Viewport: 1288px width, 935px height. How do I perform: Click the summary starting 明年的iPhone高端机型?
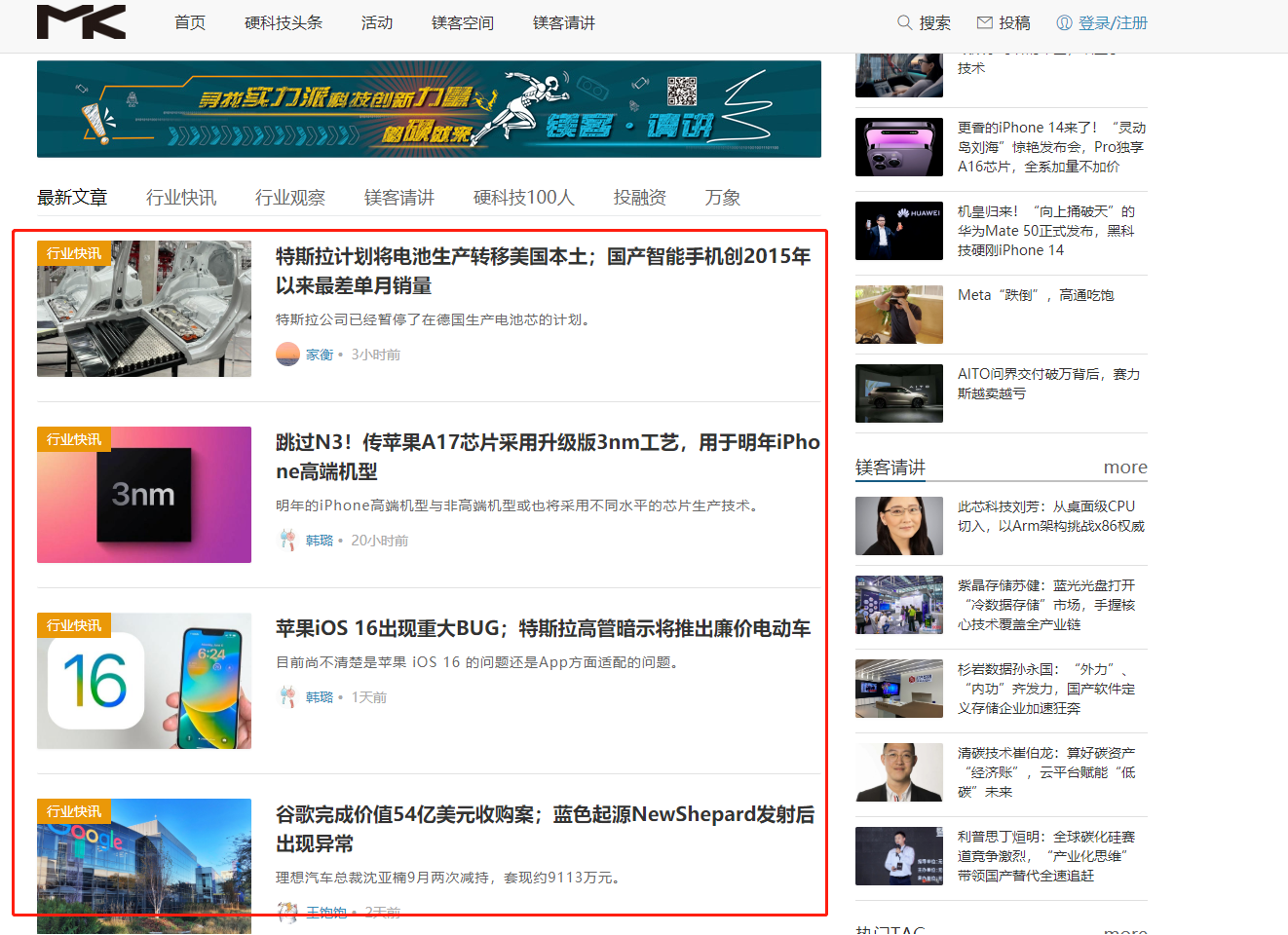(x=518, y=505)
